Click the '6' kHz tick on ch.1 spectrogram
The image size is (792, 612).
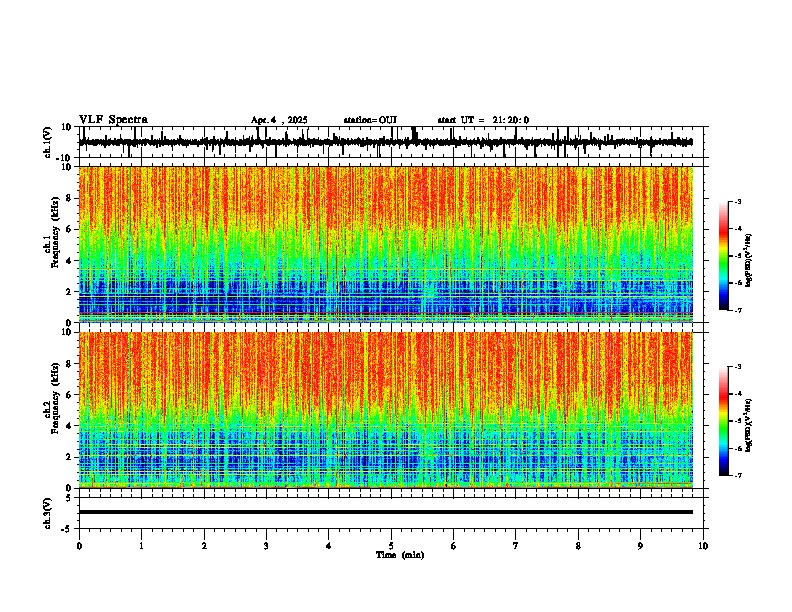coord(70,229)
